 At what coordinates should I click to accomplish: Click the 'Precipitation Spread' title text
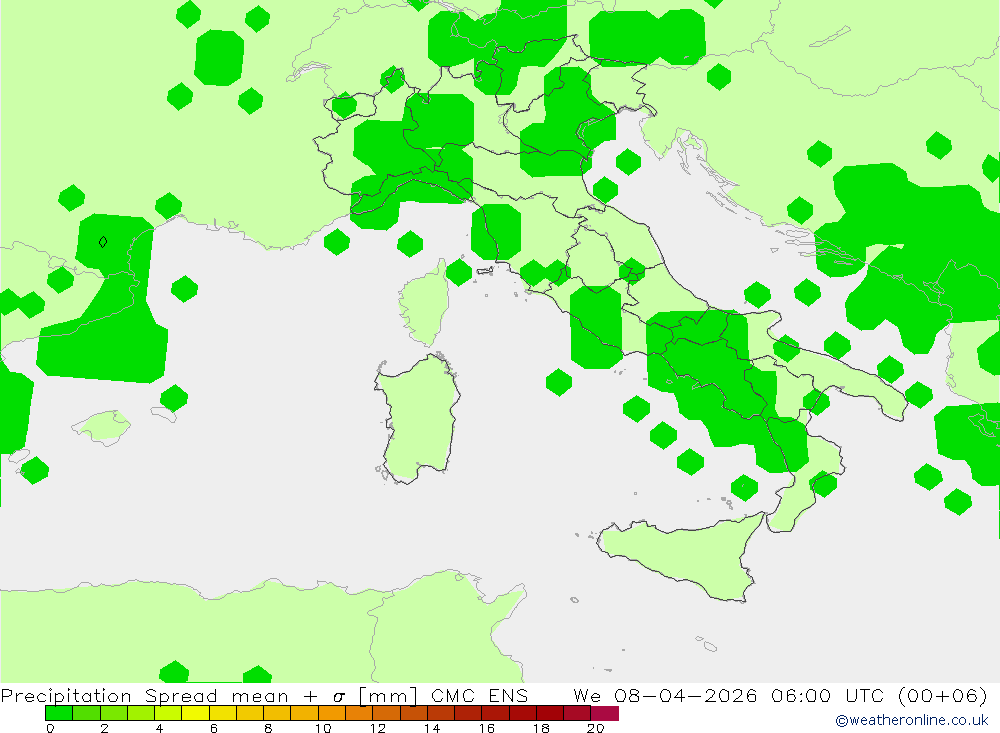pos(109,695)
